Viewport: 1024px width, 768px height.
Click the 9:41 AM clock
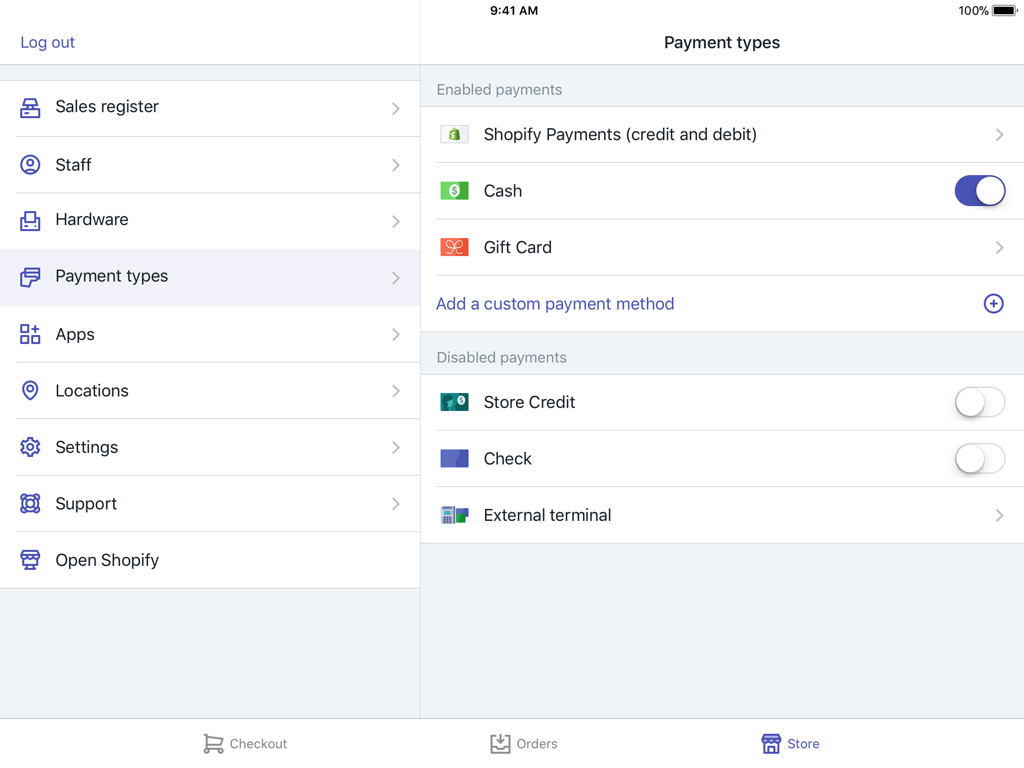point(514,10)
